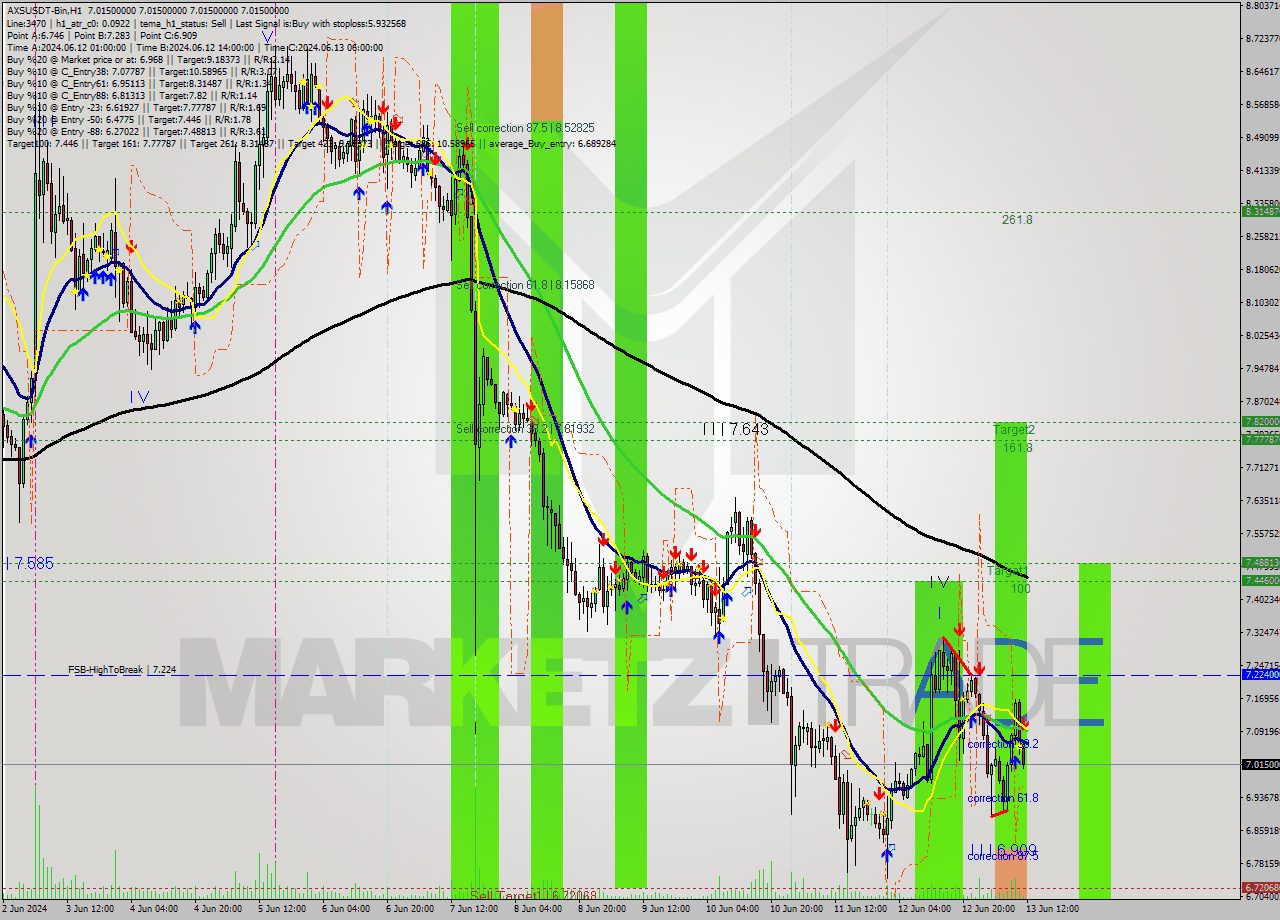Click the '9 Jun 12:00' time label
The height and width of the screenshot is (920, 1280).
point(665,909)
